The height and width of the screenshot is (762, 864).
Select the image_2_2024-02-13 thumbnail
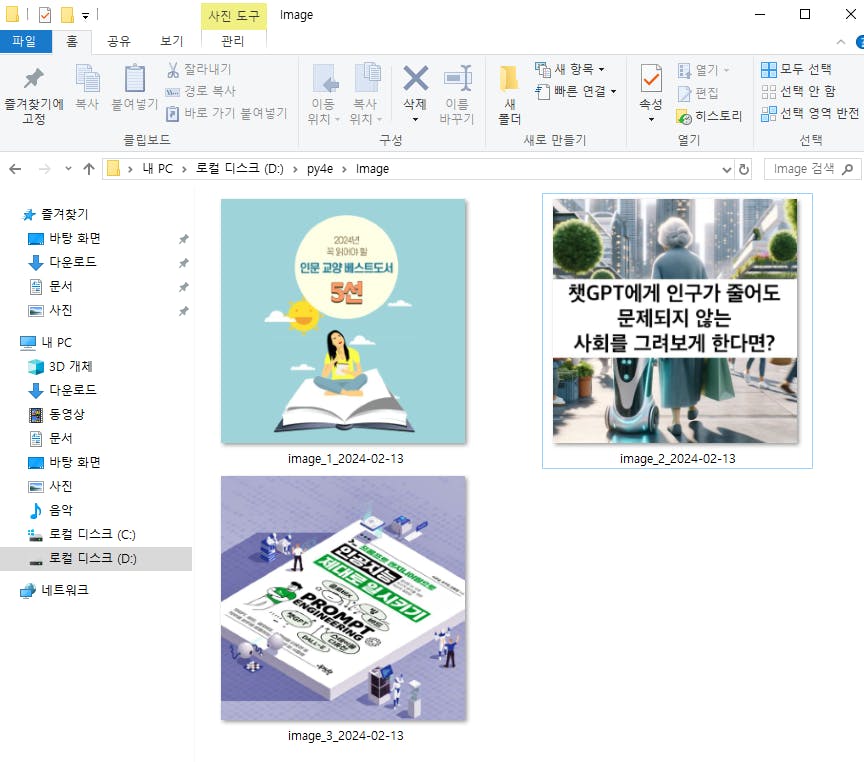[x=676, y=321]
